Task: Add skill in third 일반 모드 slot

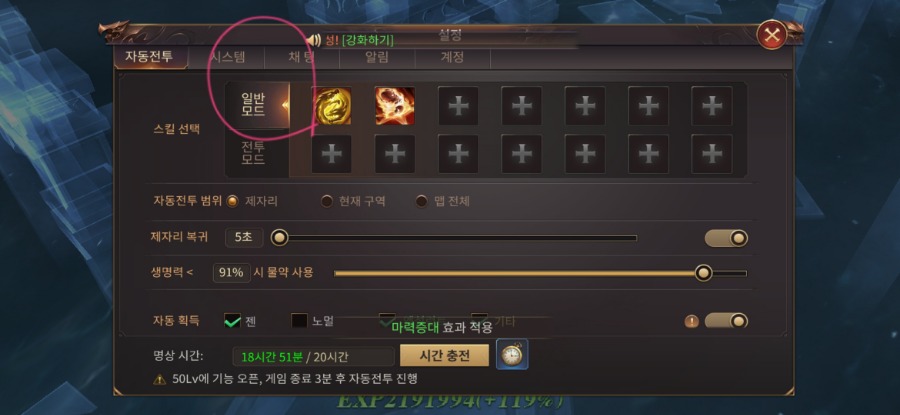Action: point(458,106)
